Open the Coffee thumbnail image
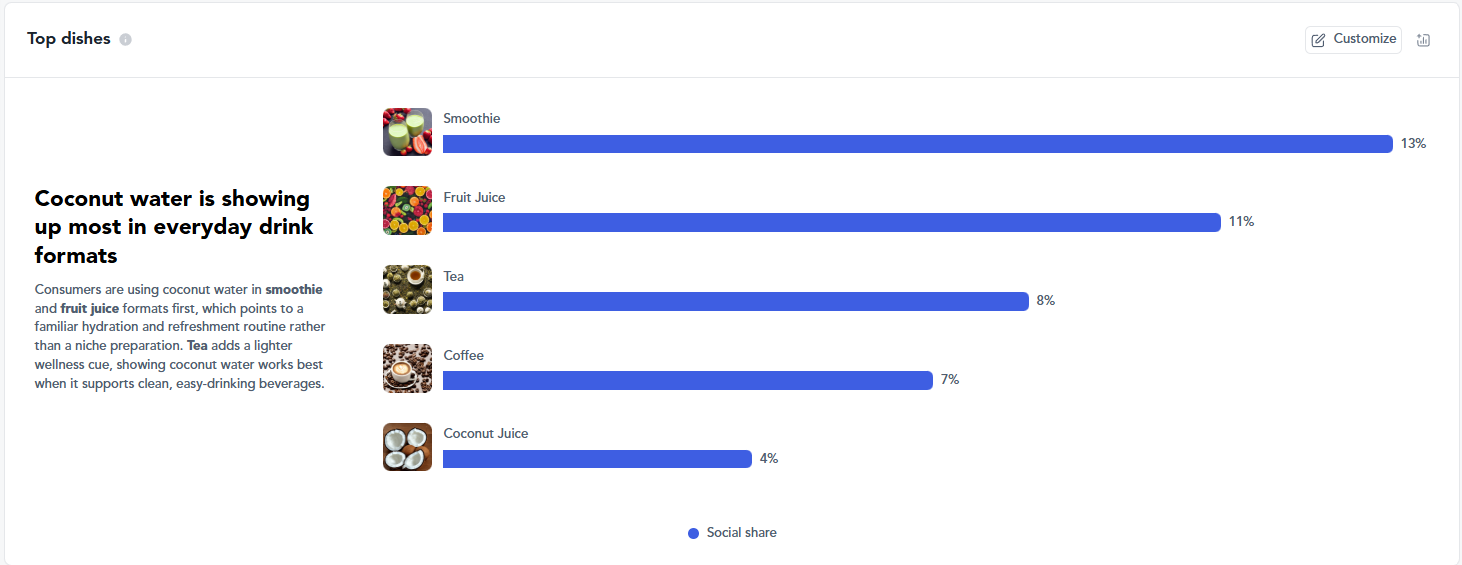The image size is (1462, 565). click(407, 369)
